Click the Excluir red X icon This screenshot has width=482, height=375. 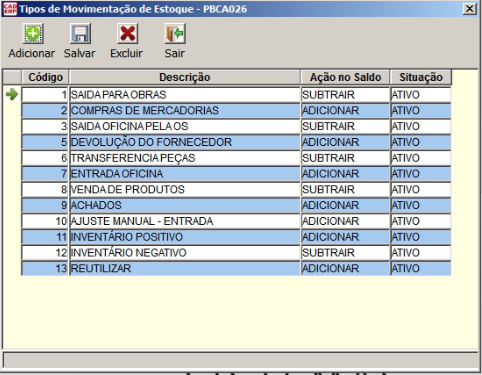[x=128, y=34]
